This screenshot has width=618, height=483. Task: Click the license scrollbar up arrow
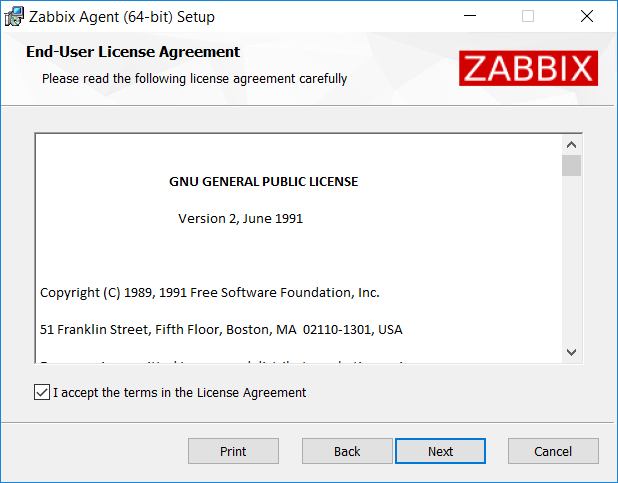coord(571,144)
